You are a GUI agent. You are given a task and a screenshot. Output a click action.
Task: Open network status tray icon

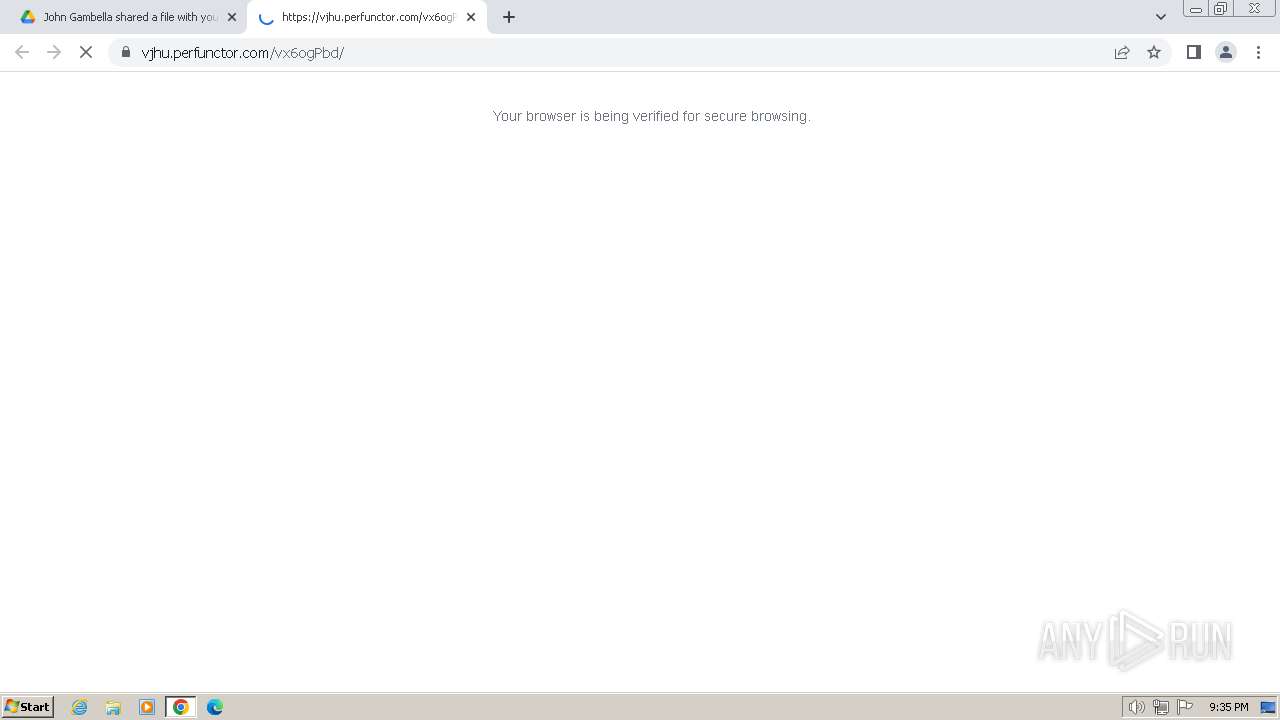(1161, 707)
